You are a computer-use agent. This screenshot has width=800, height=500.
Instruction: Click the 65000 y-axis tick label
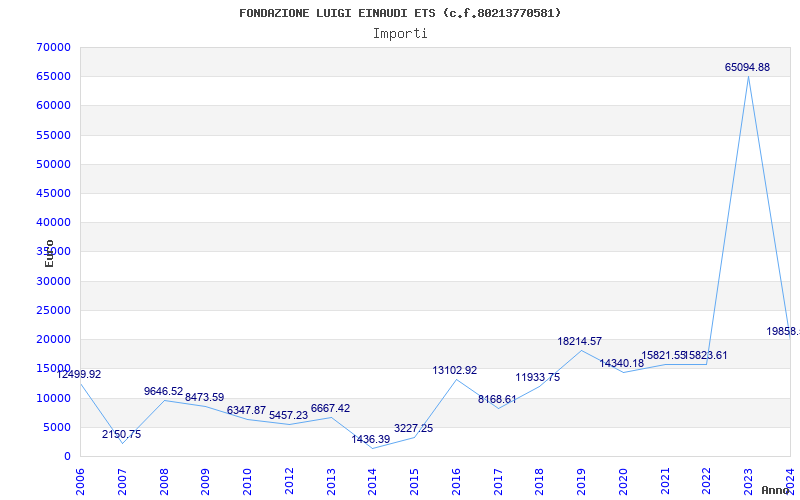tap(54, 77)
